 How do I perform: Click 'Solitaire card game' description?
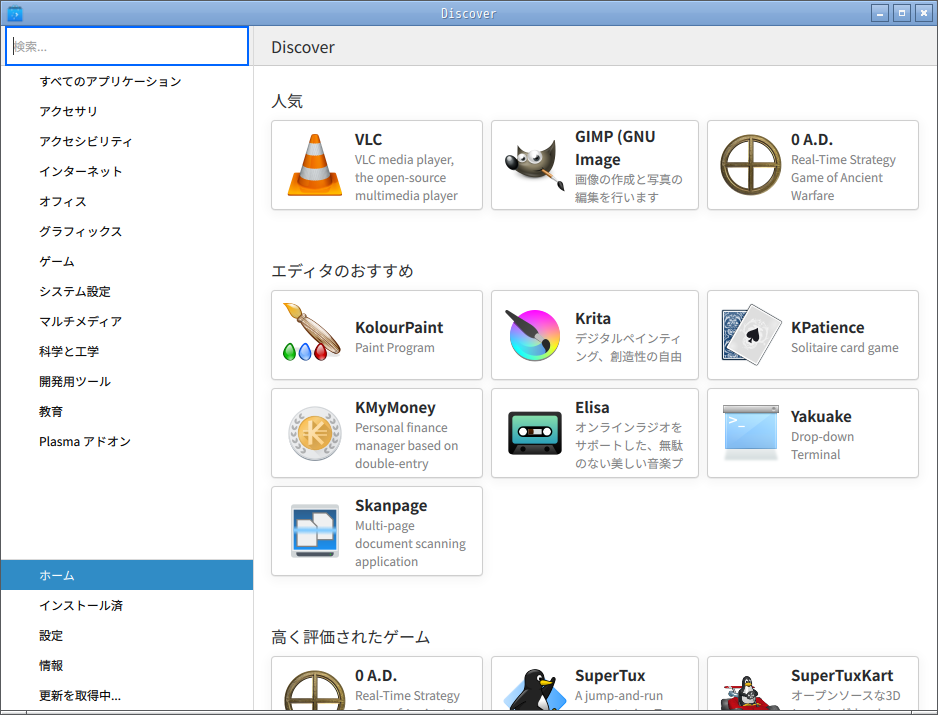[845, 348]
